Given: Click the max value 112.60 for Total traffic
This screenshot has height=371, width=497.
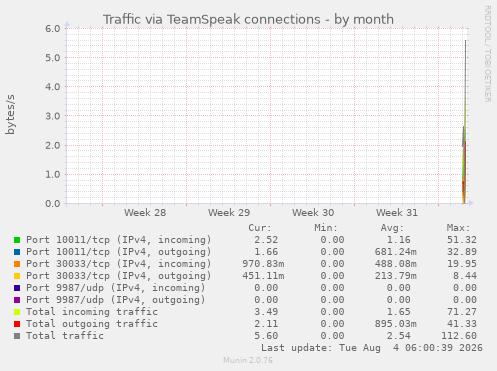Looking at the screenshot, I should pos(459,336).
